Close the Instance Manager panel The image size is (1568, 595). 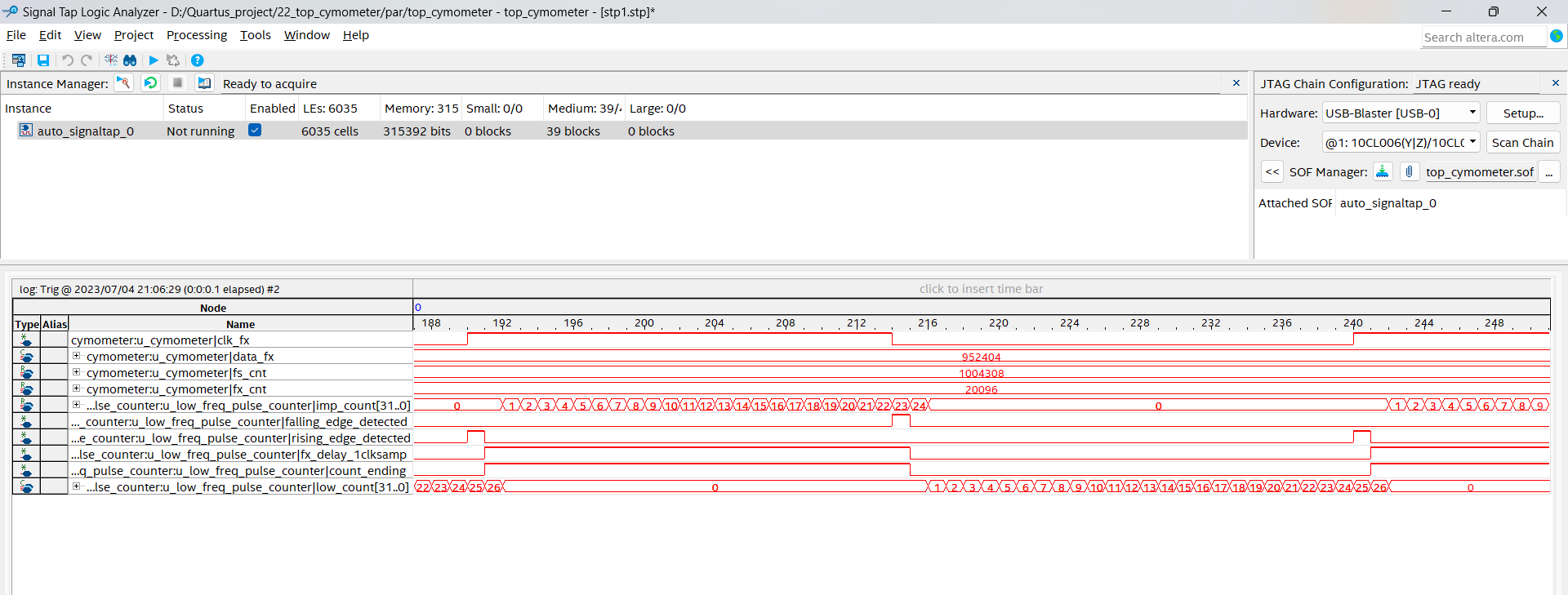coord(1236,83)
